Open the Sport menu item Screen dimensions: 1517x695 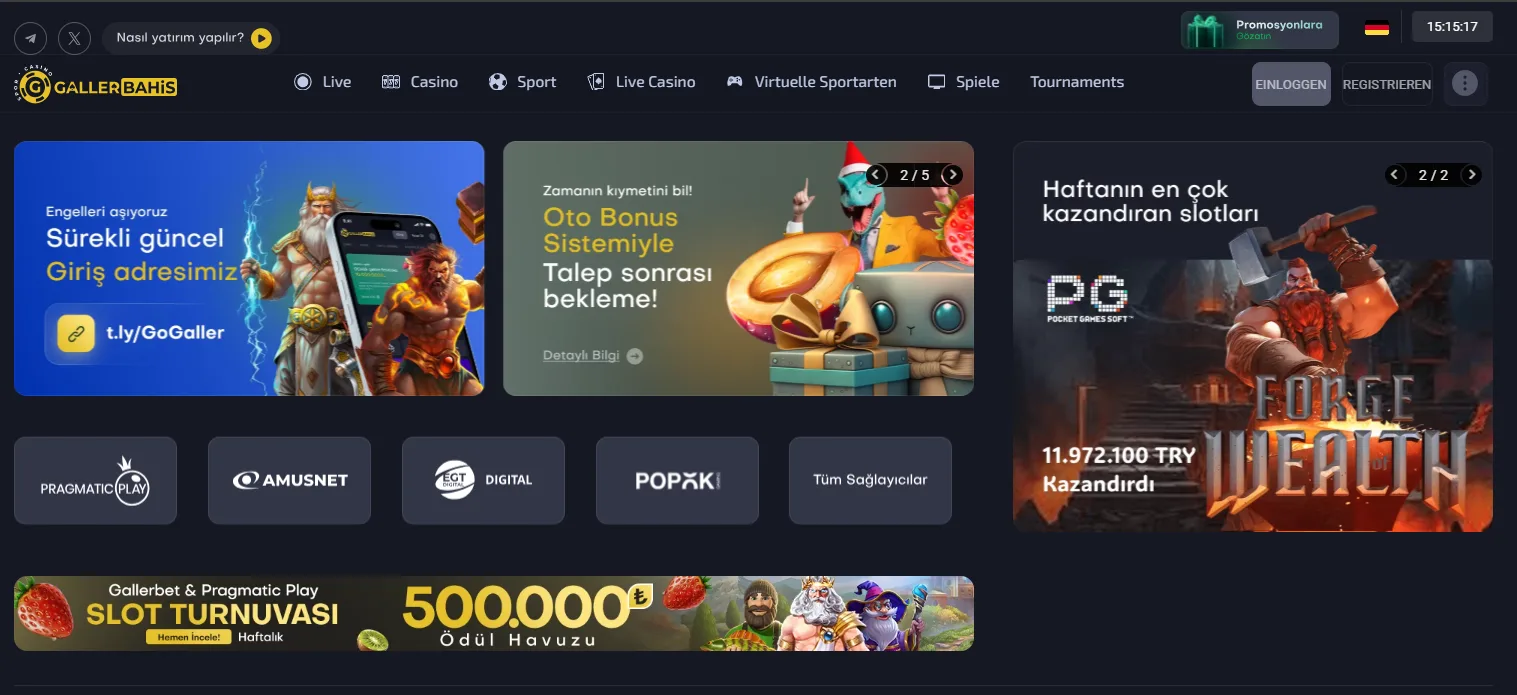click(x=522, y=82)
